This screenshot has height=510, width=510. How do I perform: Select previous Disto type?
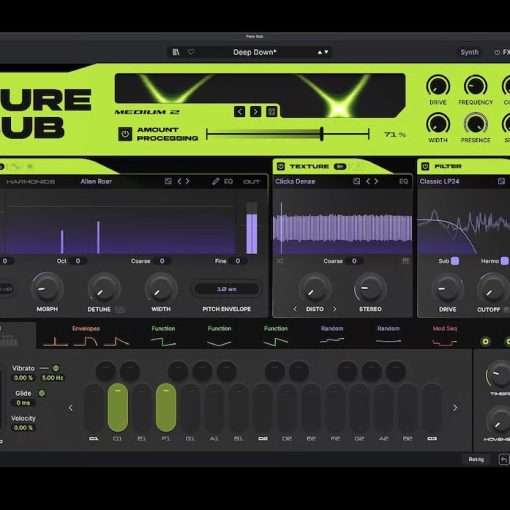click(x=295, y=309)
